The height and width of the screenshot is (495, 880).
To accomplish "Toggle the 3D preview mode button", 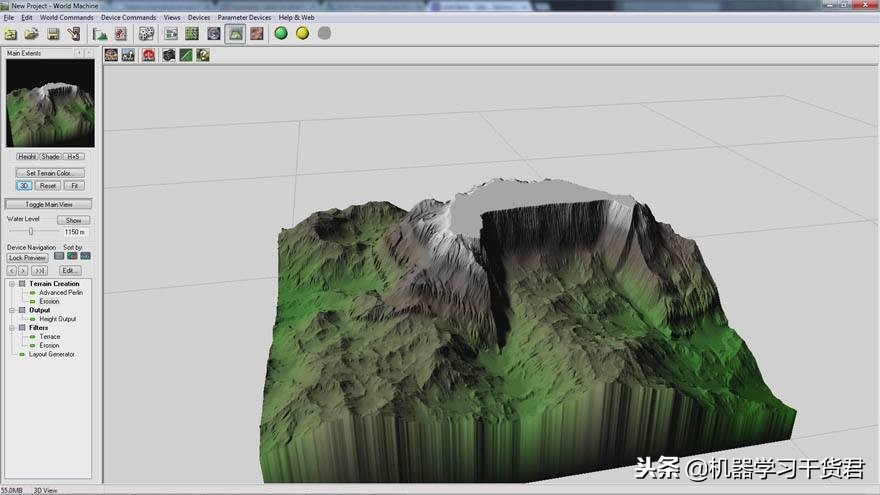I will point(24,185).
